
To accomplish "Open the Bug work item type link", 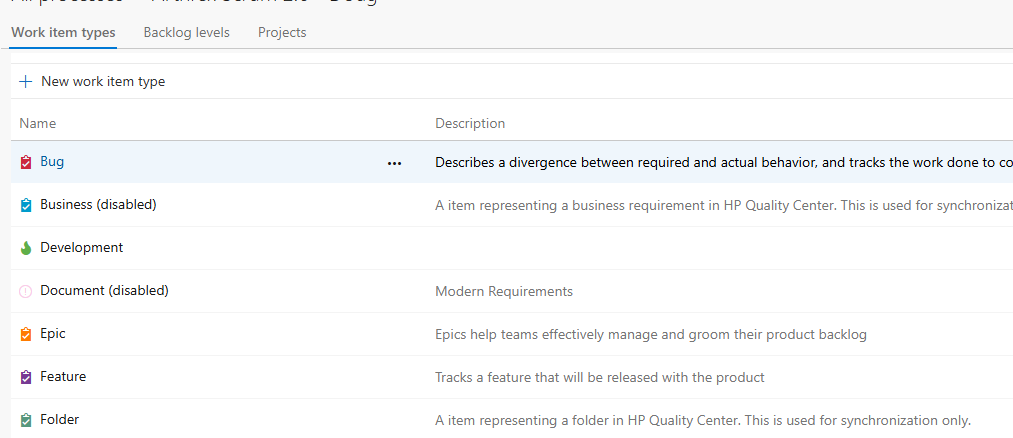I will (52, 161).
